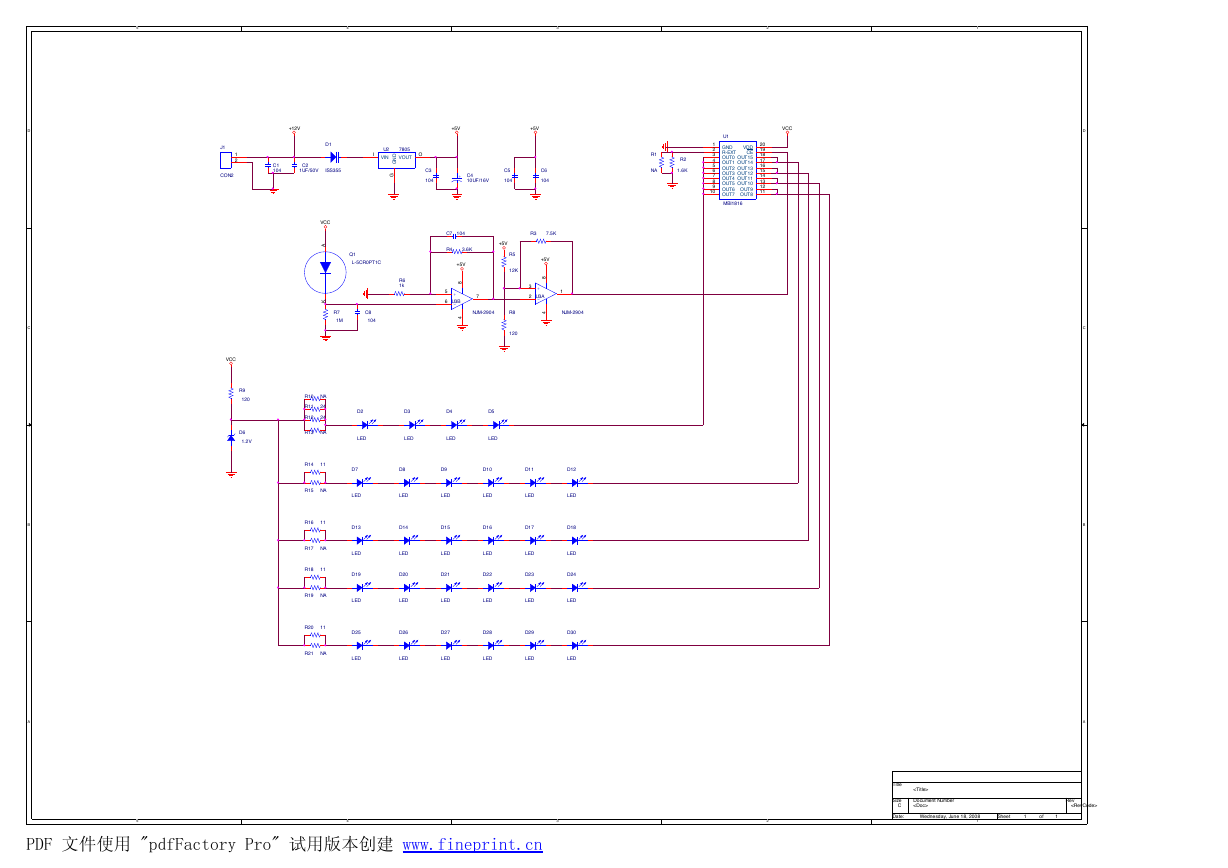
Task: Click the <Doc> document number field
Action: pyautogui.click(x=920, y=805)
